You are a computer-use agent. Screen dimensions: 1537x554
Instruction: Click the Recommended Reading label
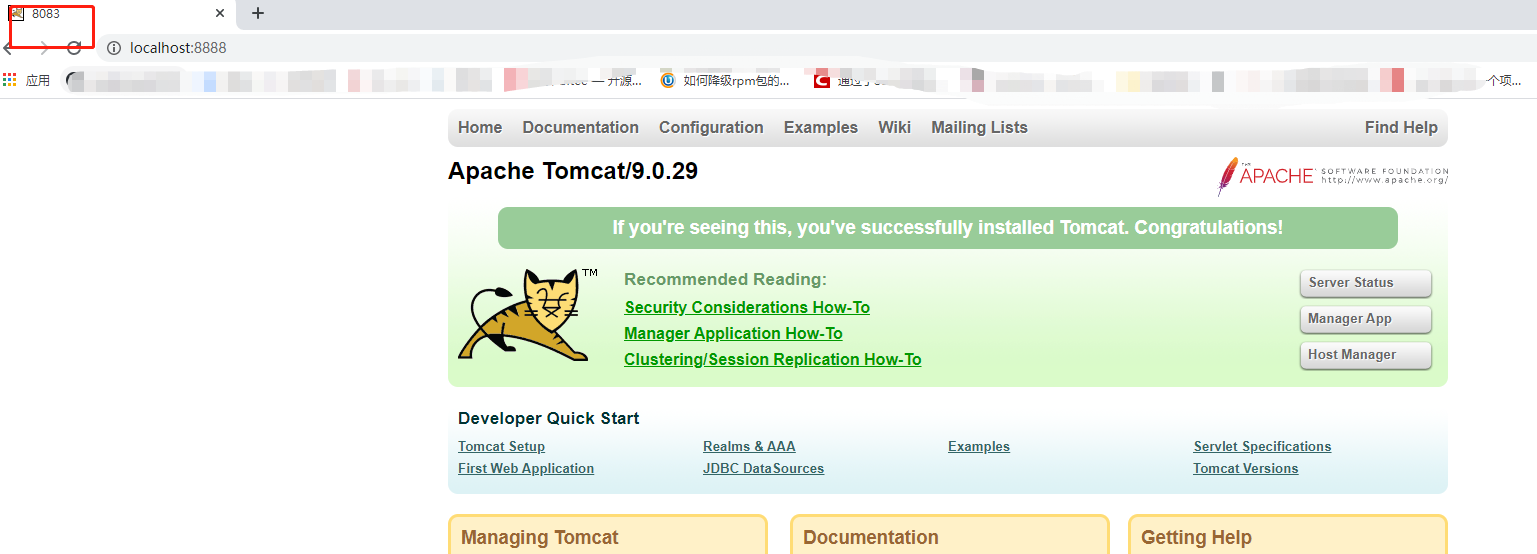(x=725, y=279)
